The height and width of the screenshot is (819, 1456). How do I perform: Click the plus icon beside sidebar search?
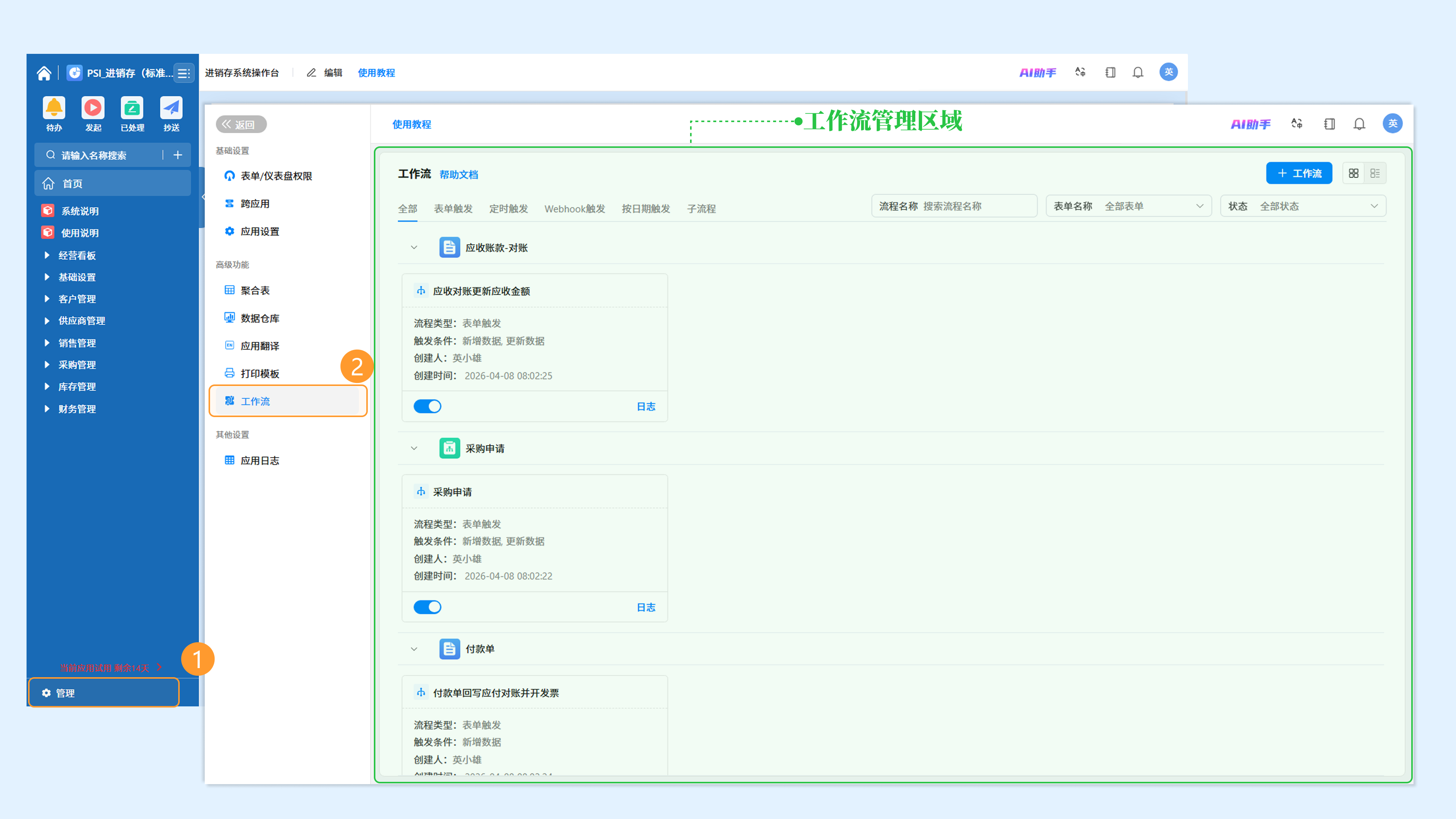[x=177, y=155]
